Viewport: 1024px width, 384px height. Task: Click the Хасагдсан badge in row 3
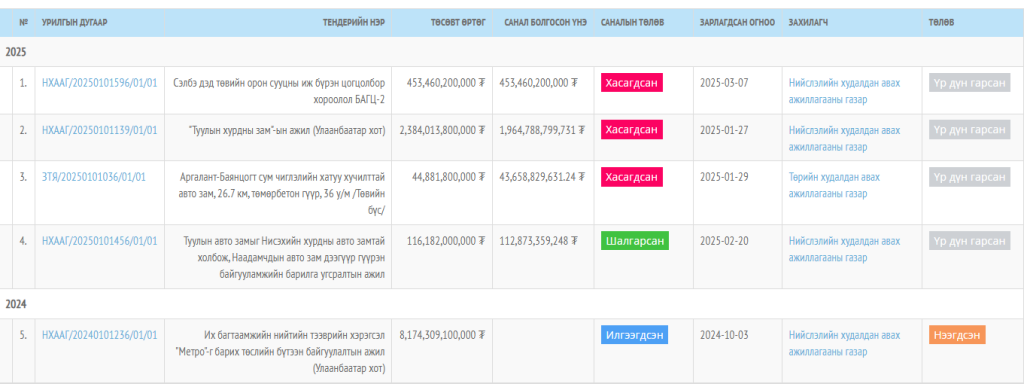632,177
